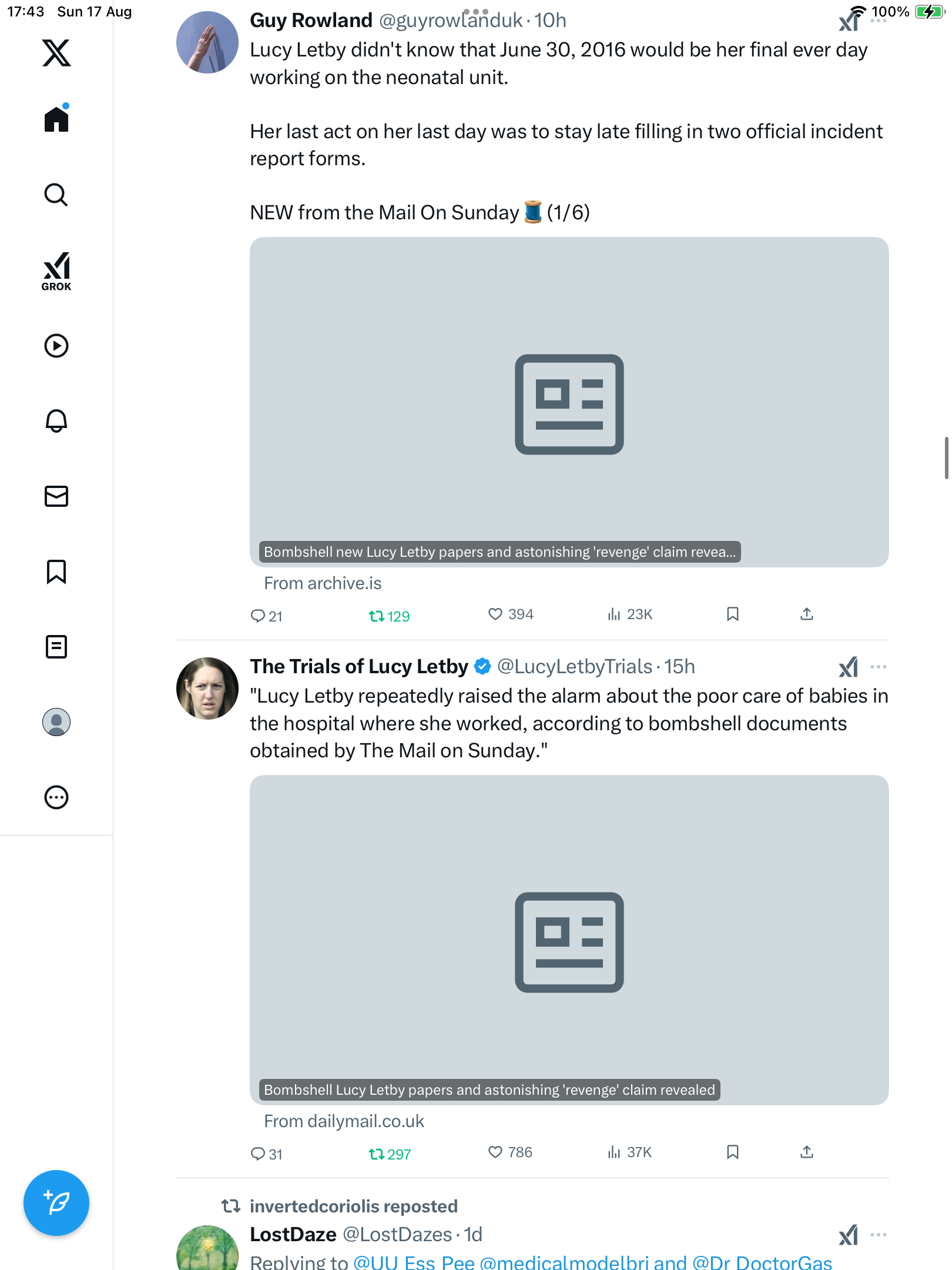Tap the compose post button
The width and height of the screenshot is (952, 1270).
pyautogui.click(x=56, y=1202)
